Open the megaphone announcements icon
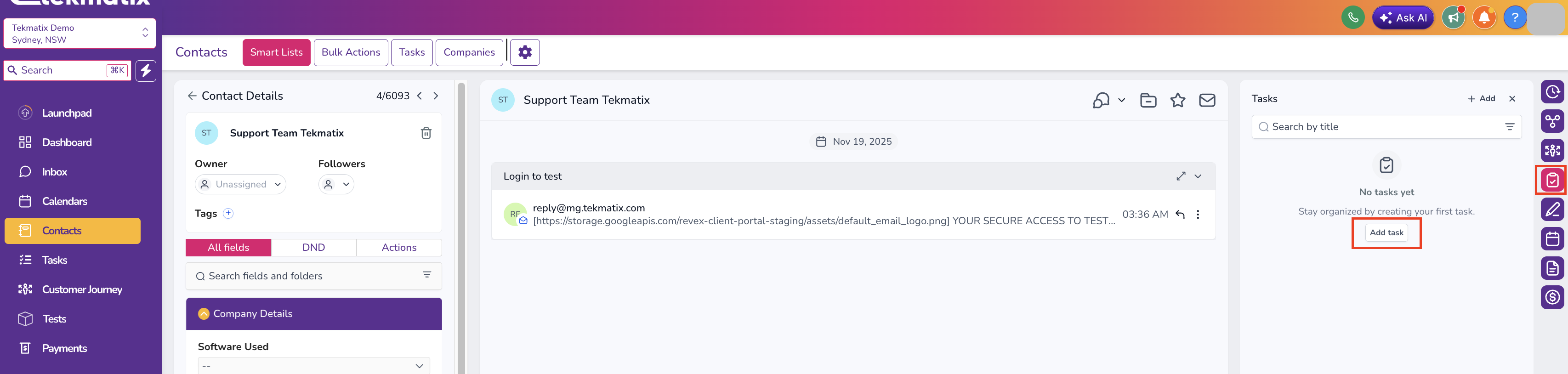Viewport: 1568px width, 374px height. (x=1453, y=17)
